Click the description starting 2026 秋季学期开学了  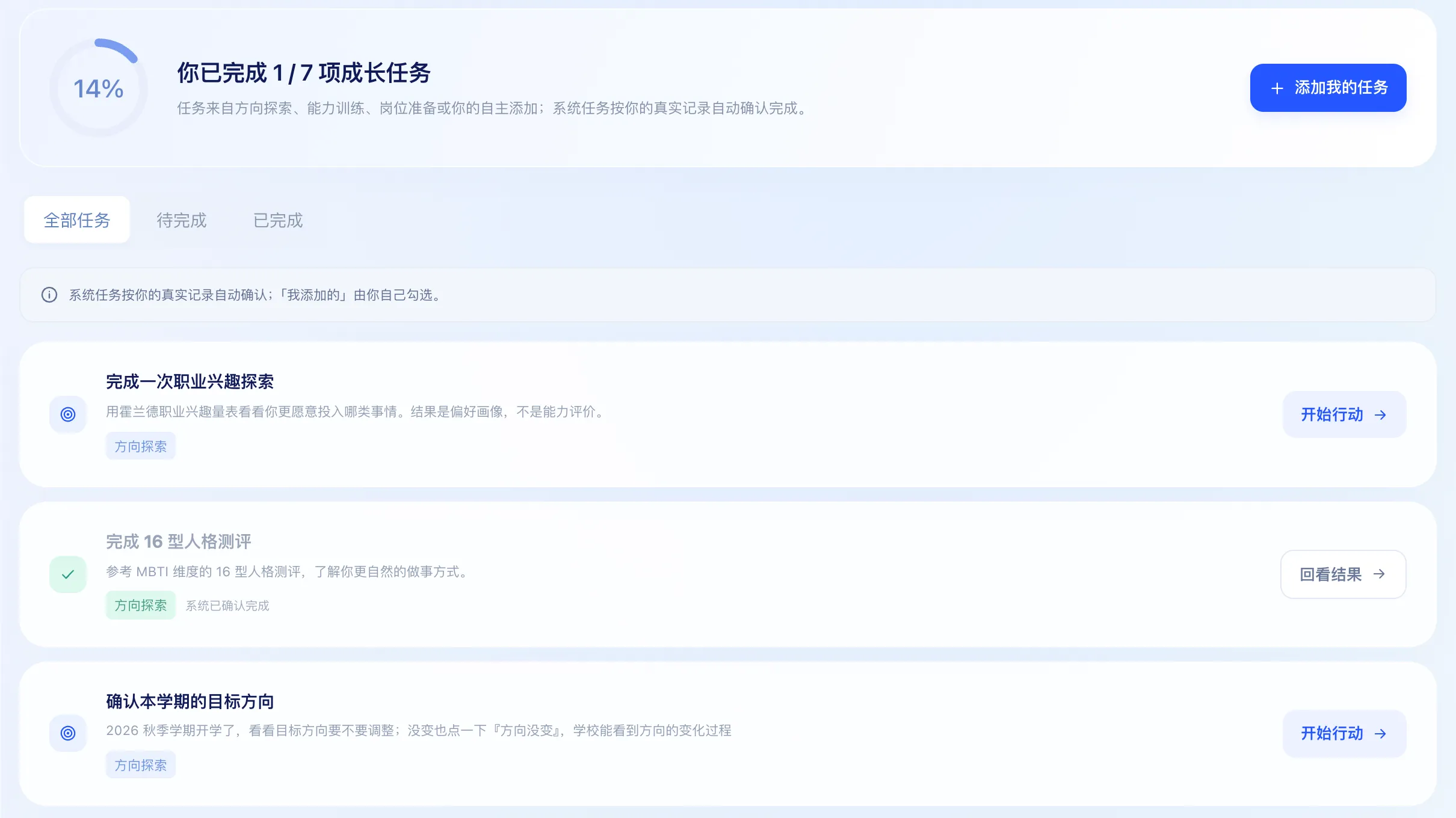pos(419,730)
